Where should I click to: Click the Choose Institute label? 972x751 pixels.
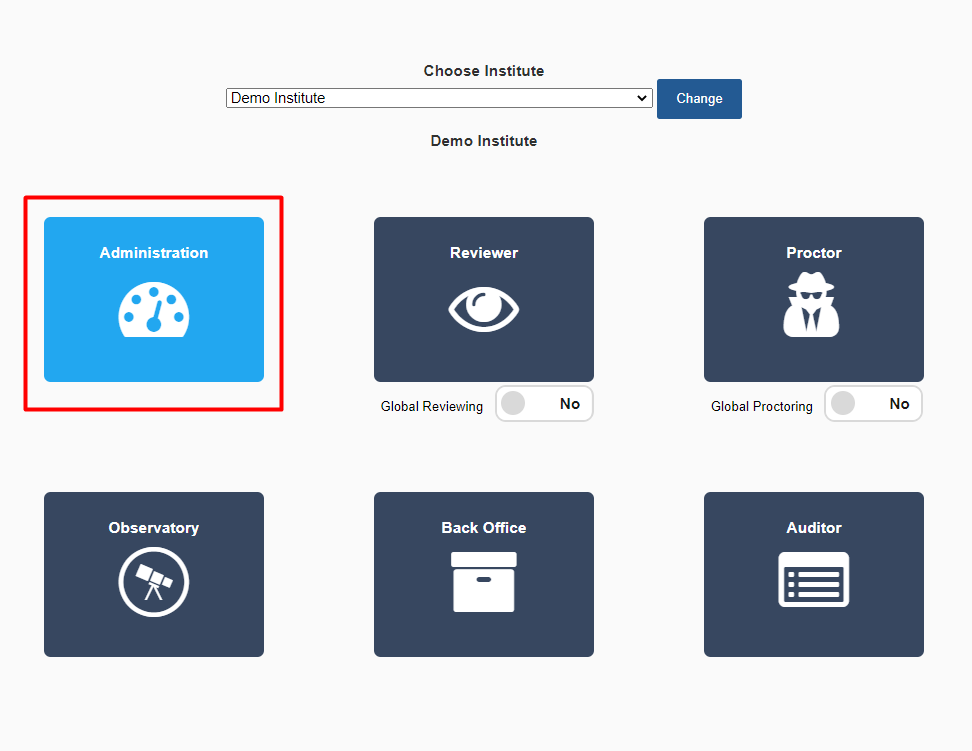[484, 71]
